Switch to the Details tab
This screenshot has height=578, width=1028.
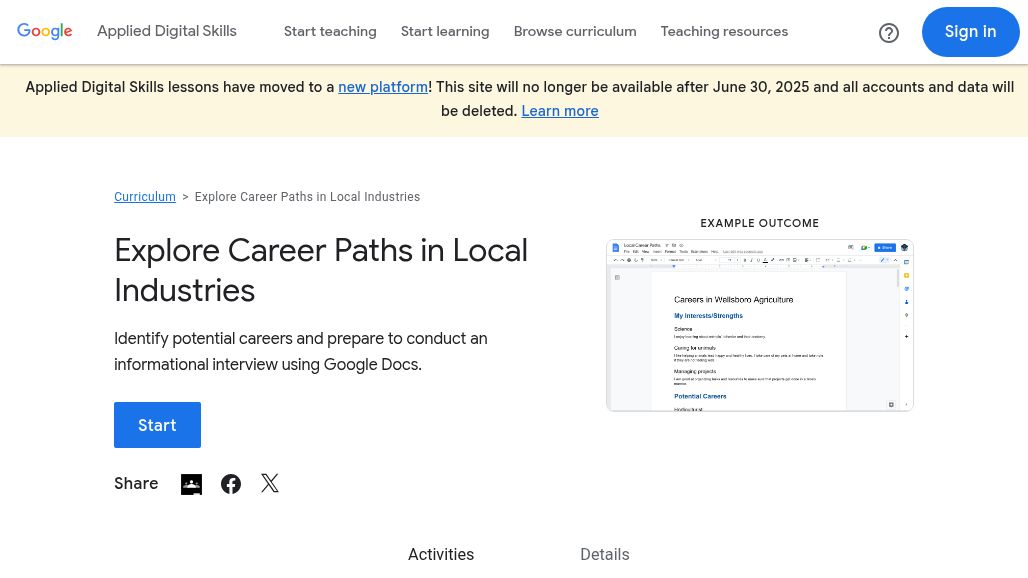click(604, 554)
